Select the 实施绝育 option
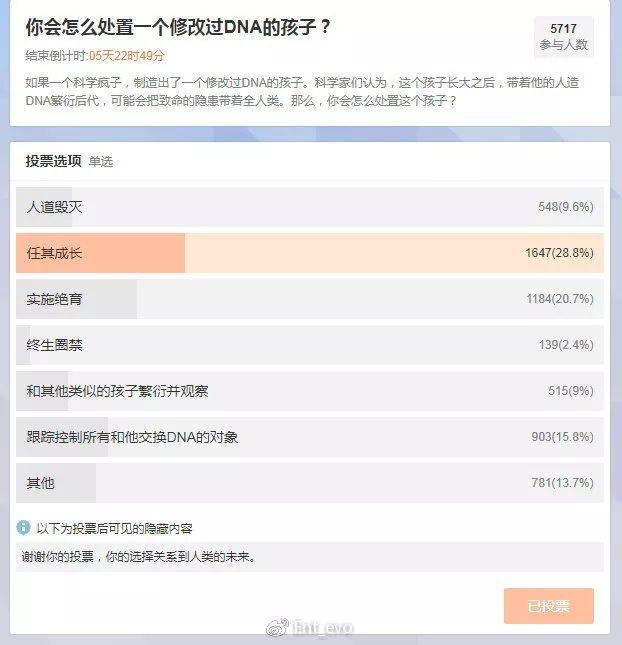 pyautogui.click(x=55, y=299)
